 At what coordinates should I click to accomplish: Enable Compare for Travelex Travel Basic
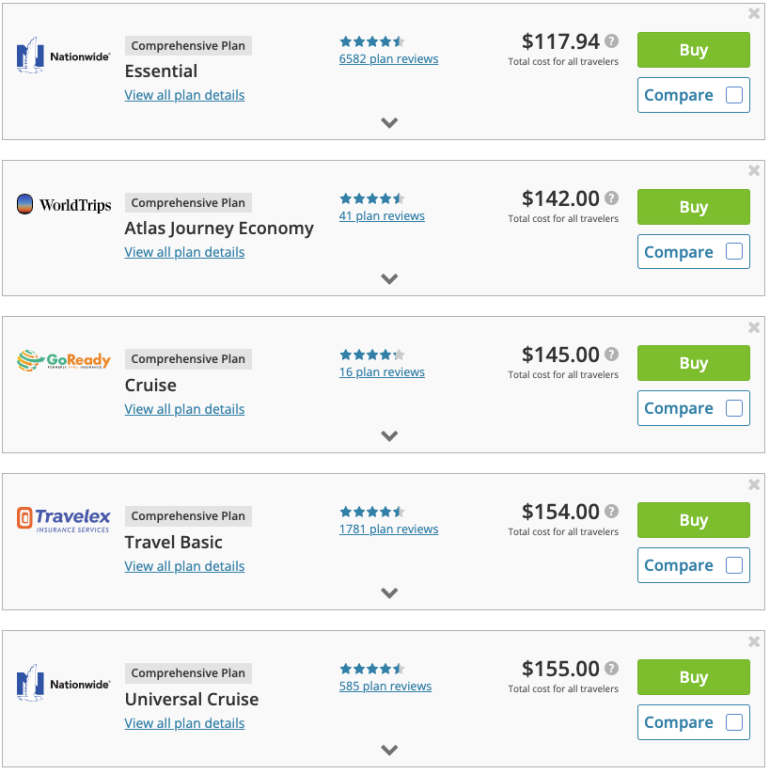(x=734, y=566)
